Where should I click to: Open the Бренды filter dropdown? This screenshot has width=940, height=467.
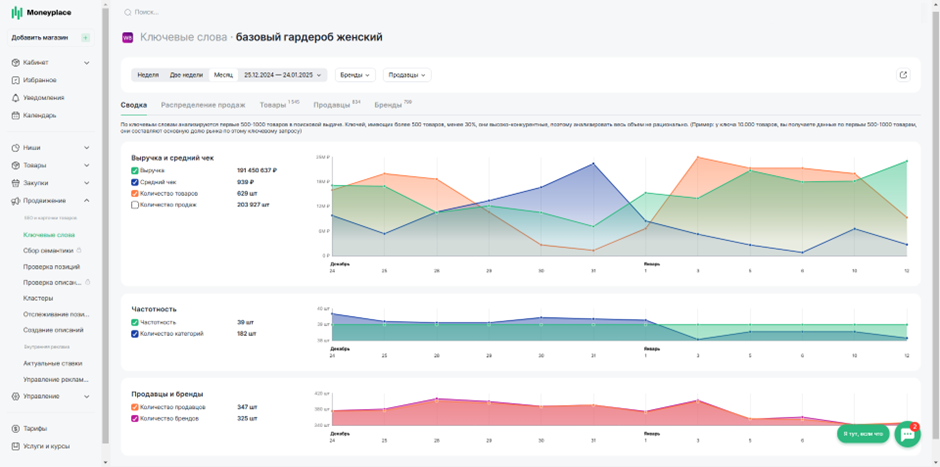pos(355,75)
